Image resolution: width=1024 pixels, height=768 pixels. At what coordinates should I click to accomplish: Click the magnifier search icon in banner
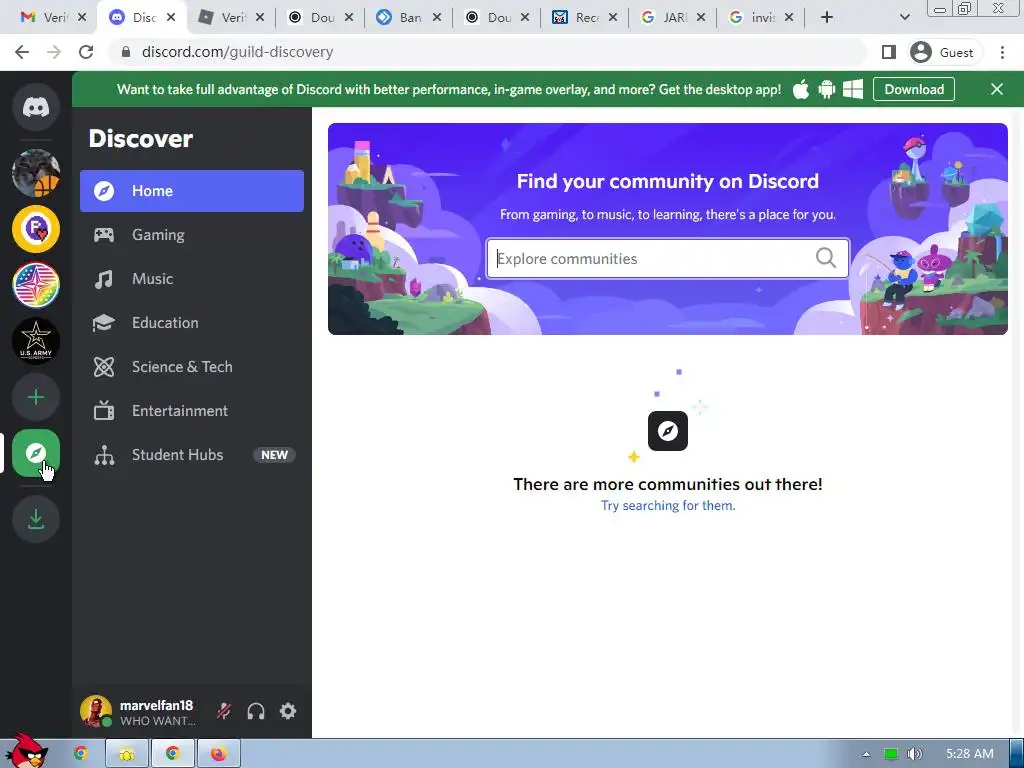pos(825,258)
